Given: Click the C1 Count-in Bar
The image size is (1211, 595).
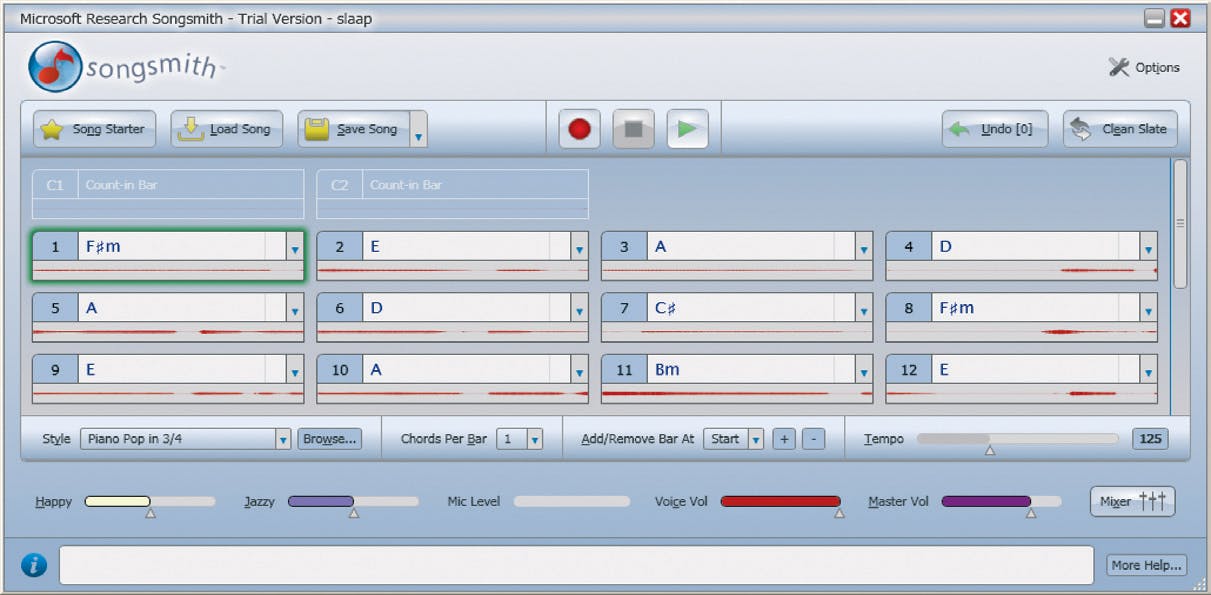Looking at the screenshot, I should (x=168, y=194).
